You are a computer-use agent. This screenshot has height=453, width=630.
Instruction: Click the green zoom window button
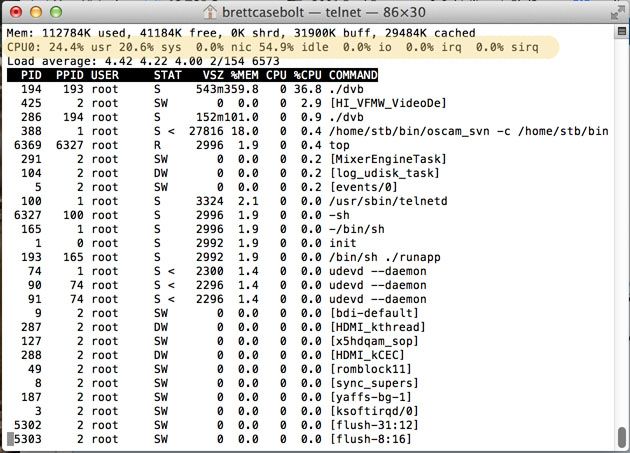point(54,13)
